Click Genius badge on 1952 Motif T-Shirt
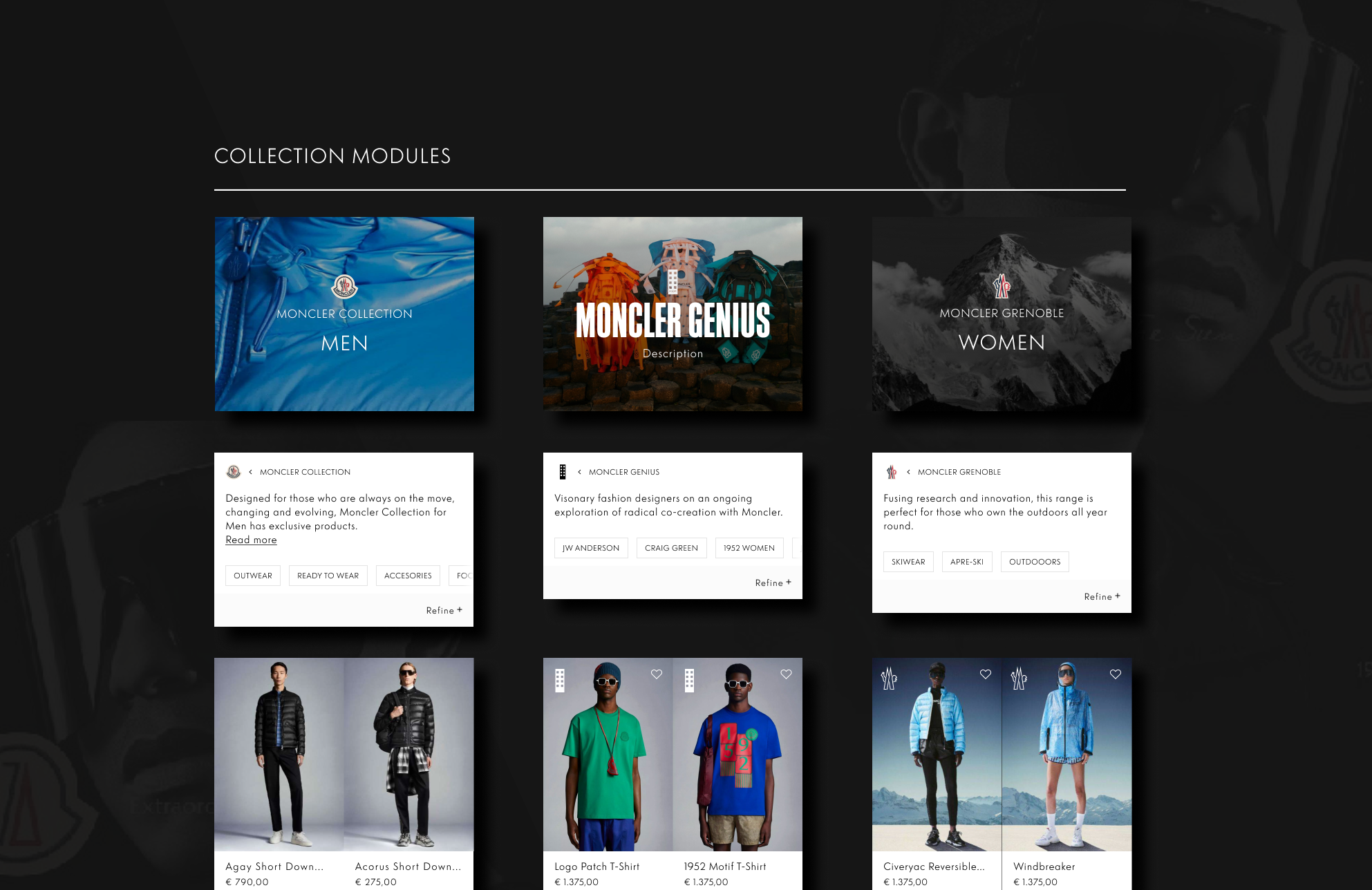This screenshot has height=890, width=1372. [x=689, y=680]
